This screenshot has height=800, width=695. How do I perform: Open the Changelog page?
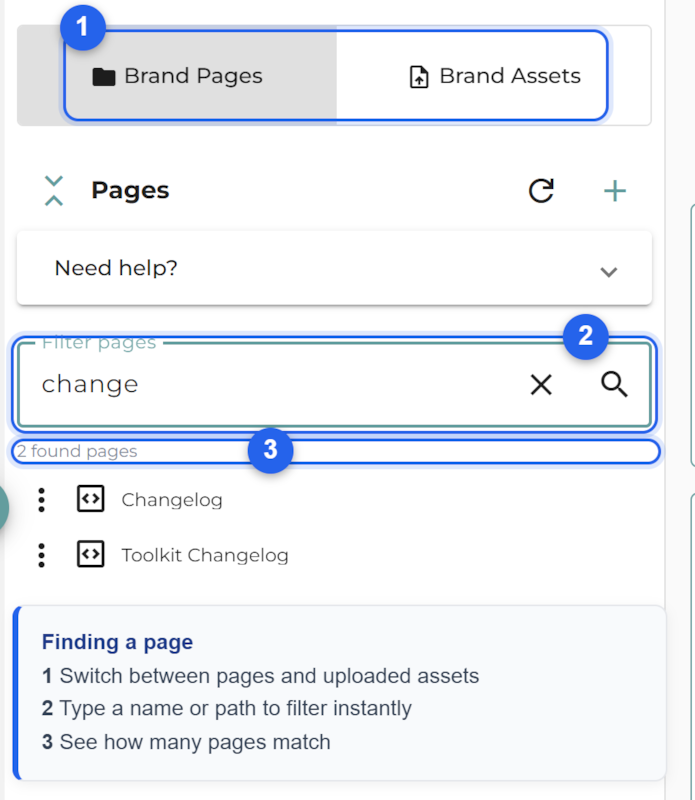172,500
